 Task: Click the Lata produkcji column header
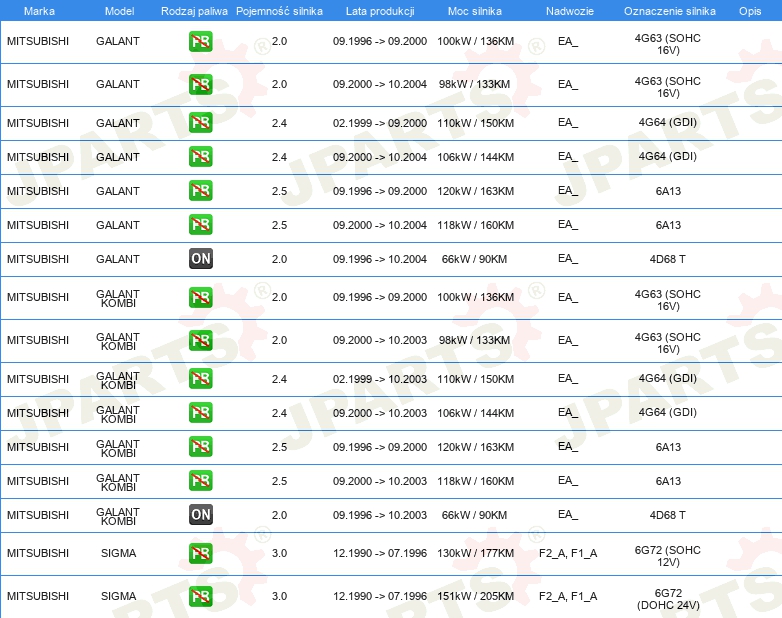click(380, 11)
